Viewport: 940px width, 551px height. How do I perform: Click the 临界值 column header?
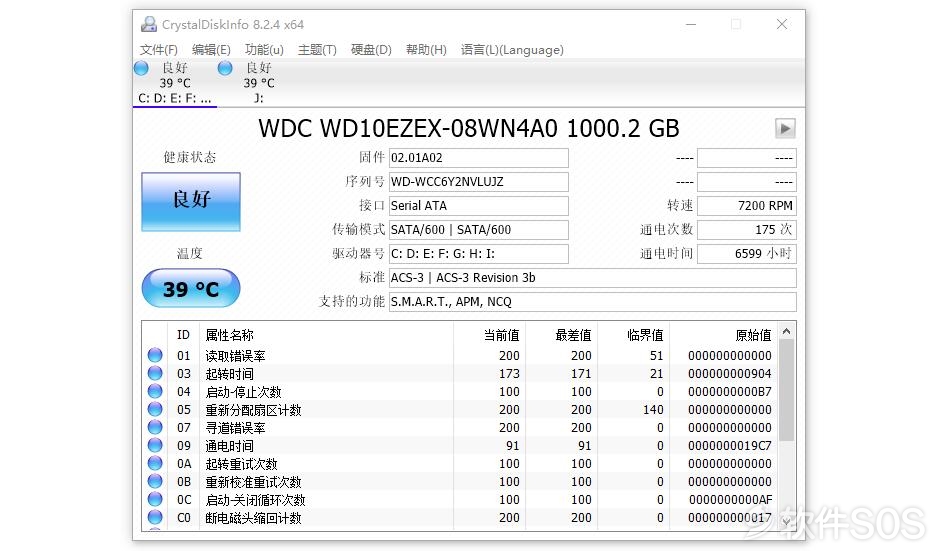pos(645,335)
